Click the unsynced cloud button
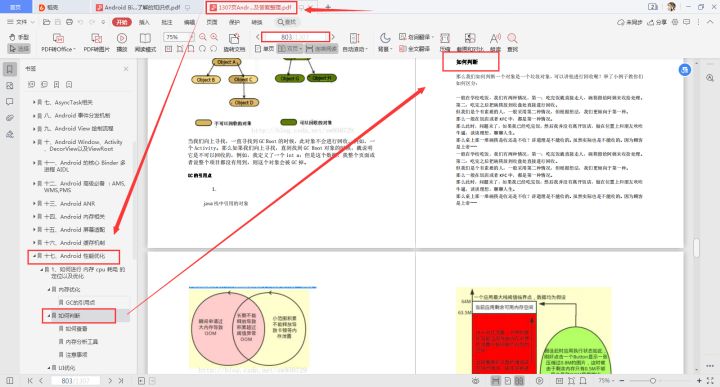 click(630, 22)
